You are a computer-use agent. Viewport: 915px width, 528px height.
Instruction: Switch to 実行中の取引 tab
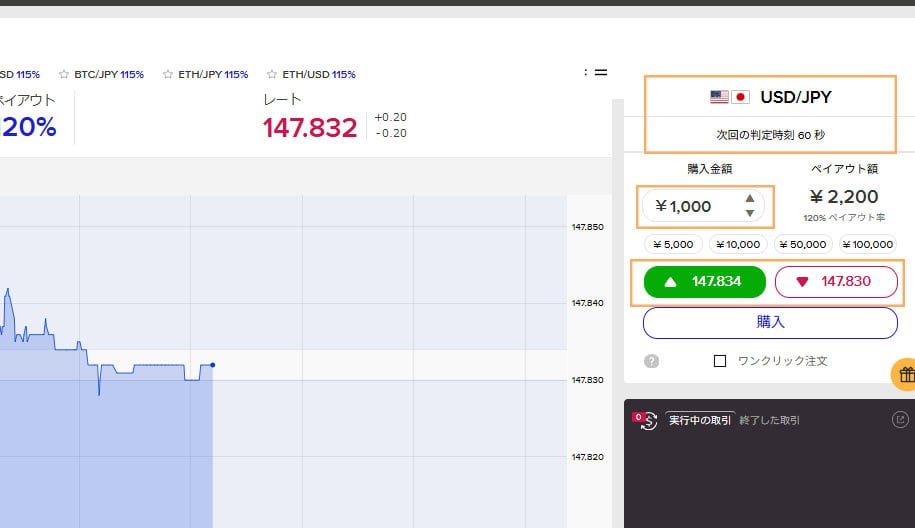click(x=700, y=420)
